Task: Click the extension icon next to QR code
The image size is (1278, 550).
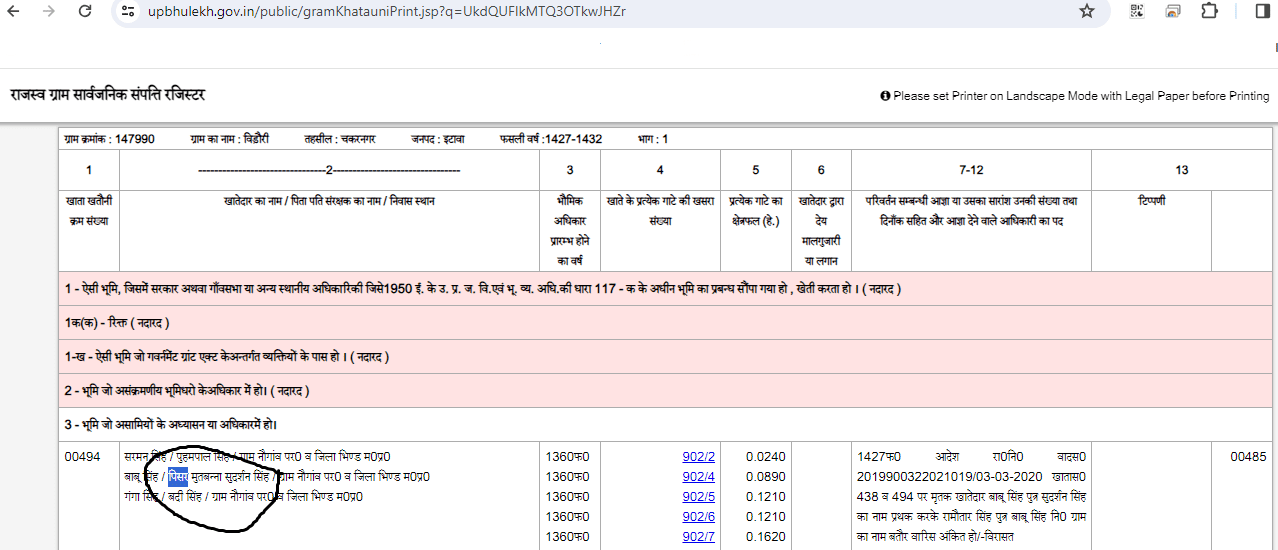Action: click(x=1173, y=11)
